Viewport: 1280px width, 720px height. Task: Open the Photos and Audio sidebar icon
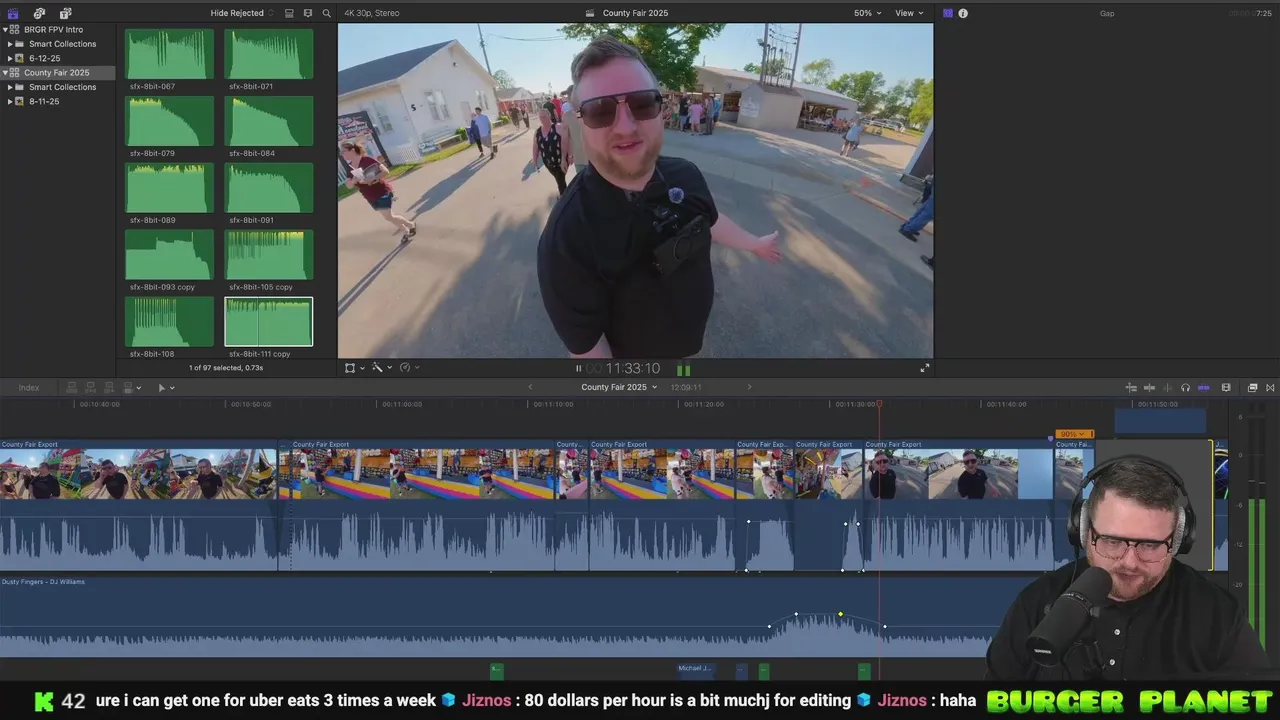pos(39,13)
